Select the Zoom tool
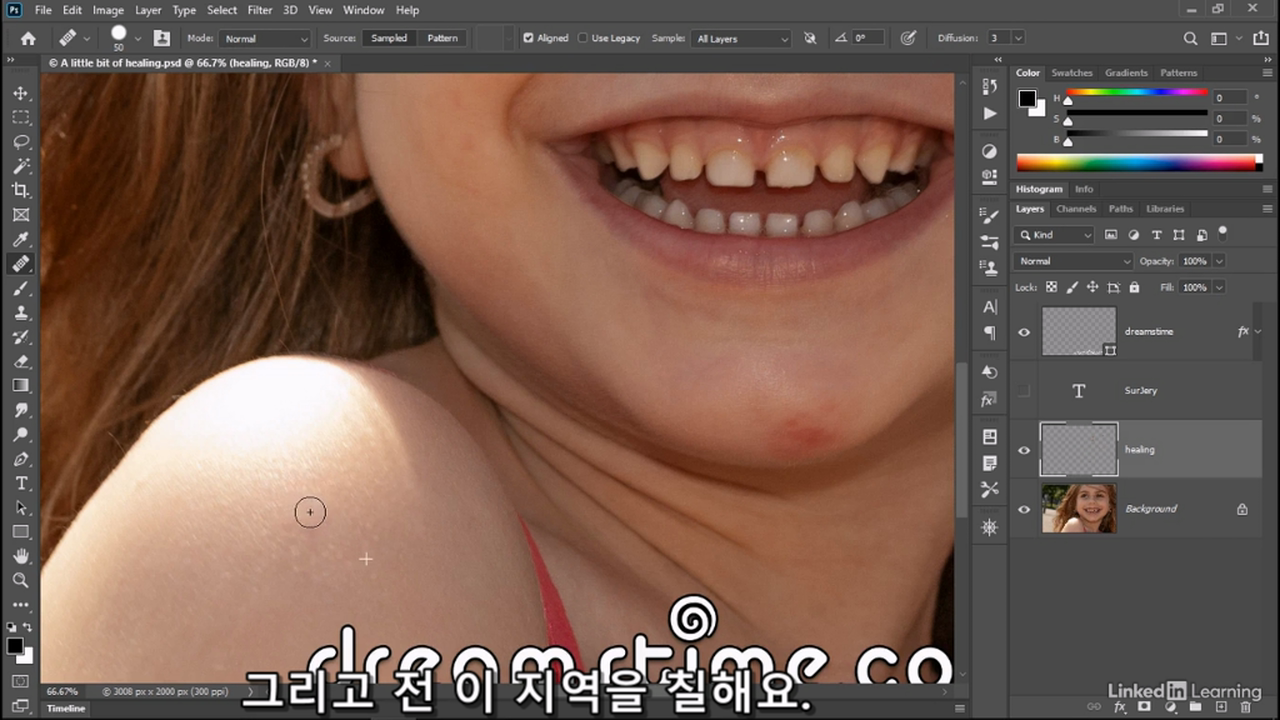 pos(21,580)
